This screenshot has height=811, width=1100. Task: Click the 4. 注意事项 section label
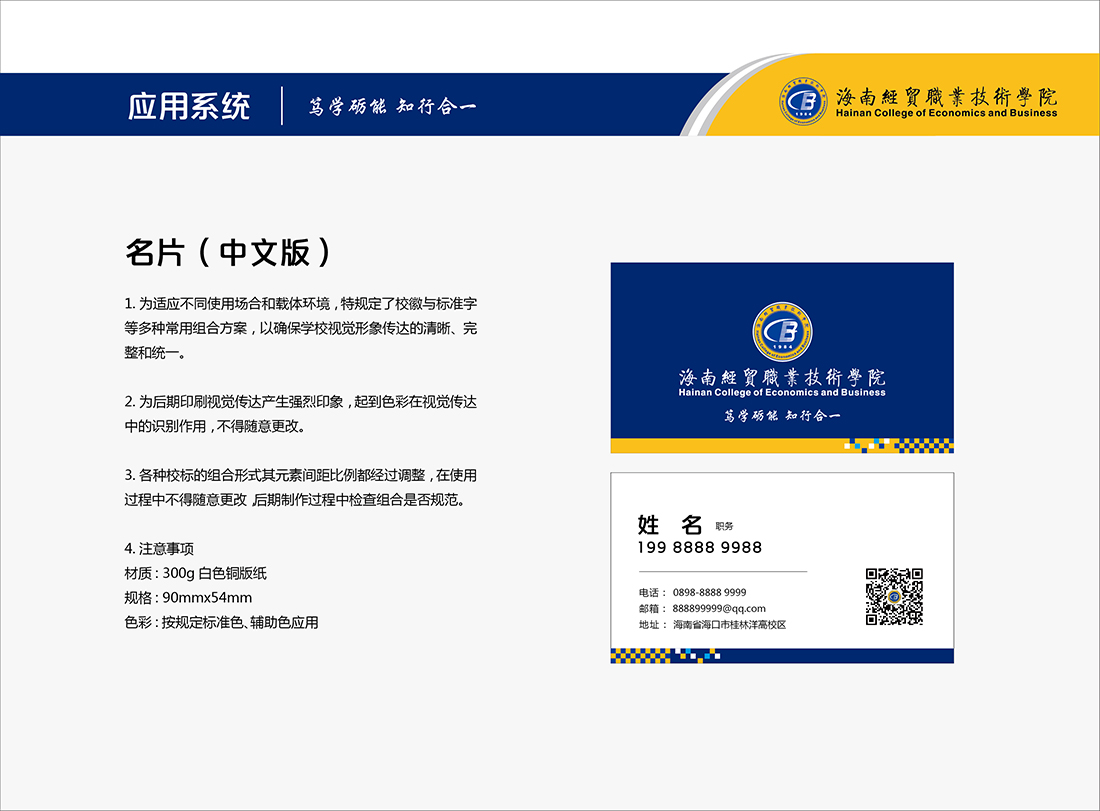(159, 548)
